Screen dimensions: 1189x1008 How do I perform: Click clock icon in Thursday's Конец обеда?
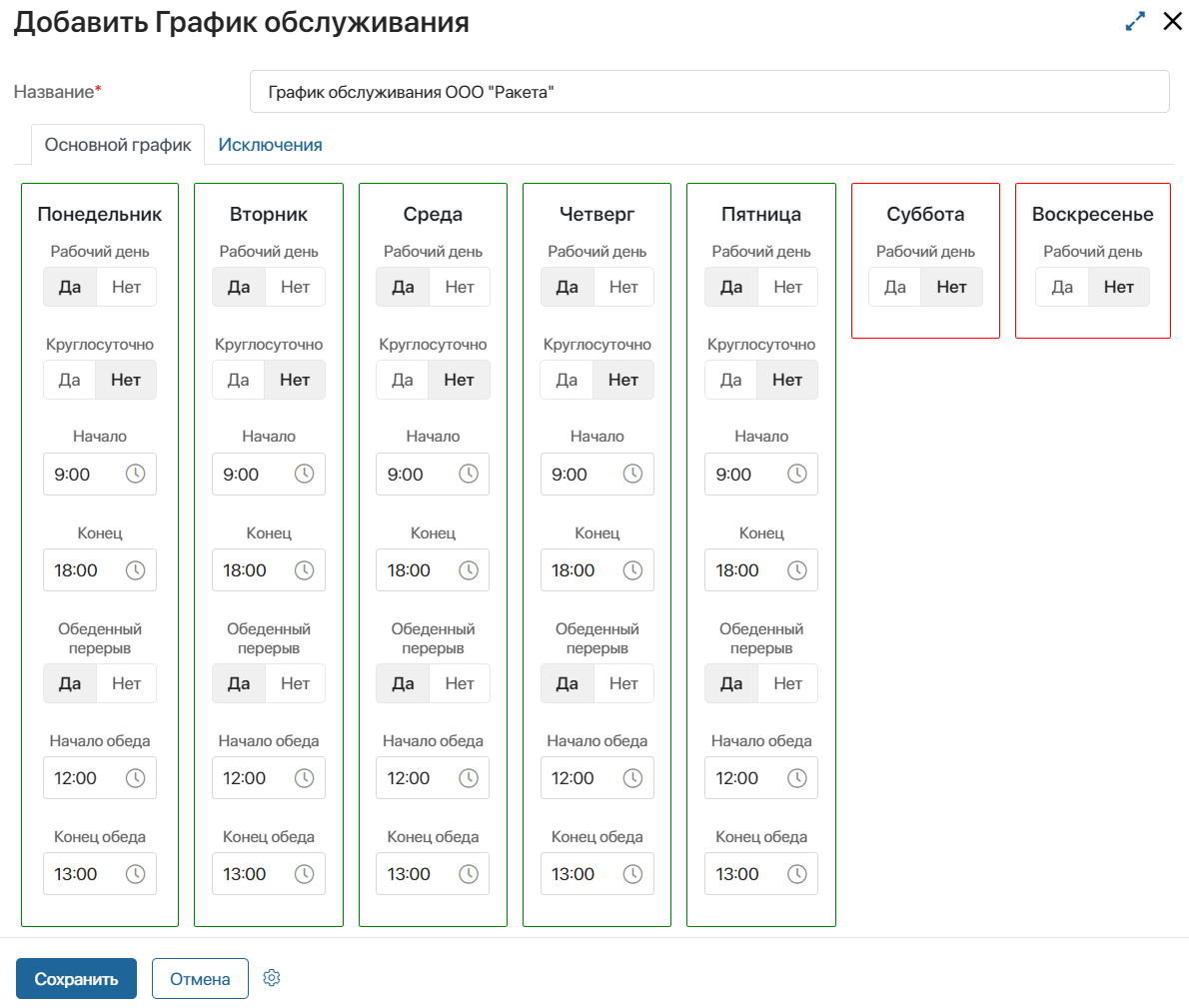(632, 874)
